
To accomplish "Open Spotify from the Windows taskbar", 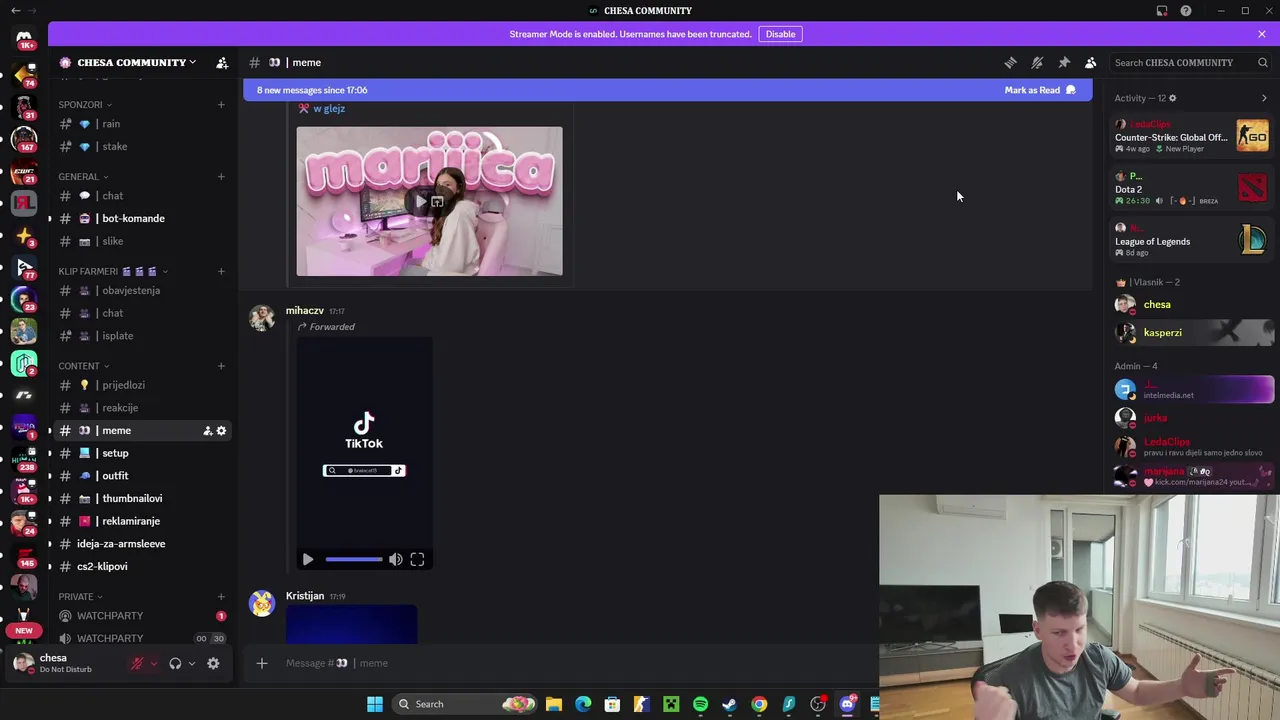I will [700, 704].
